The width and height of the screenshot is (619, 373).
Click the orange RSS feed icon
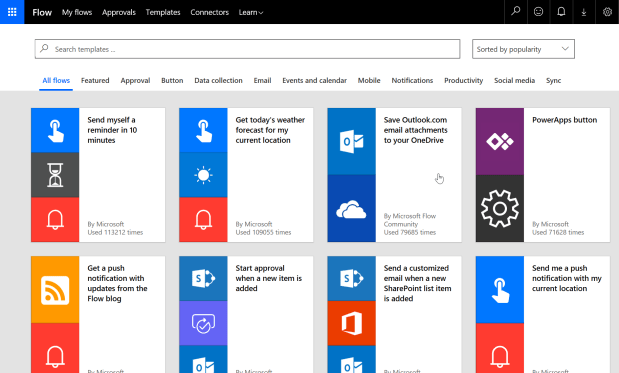tap(55, 290)
